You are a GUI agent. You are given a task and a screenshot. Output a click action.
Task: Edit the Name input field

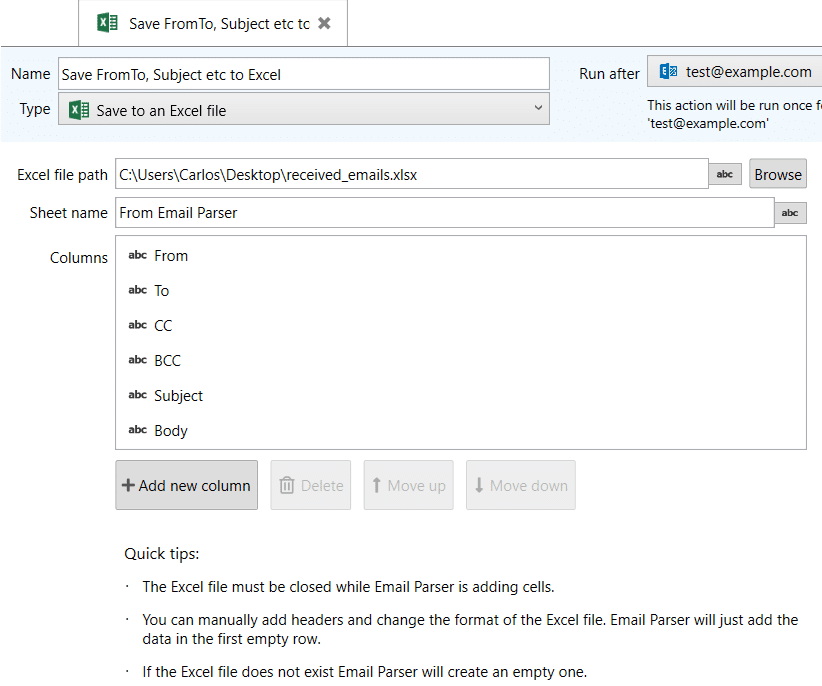304,74
